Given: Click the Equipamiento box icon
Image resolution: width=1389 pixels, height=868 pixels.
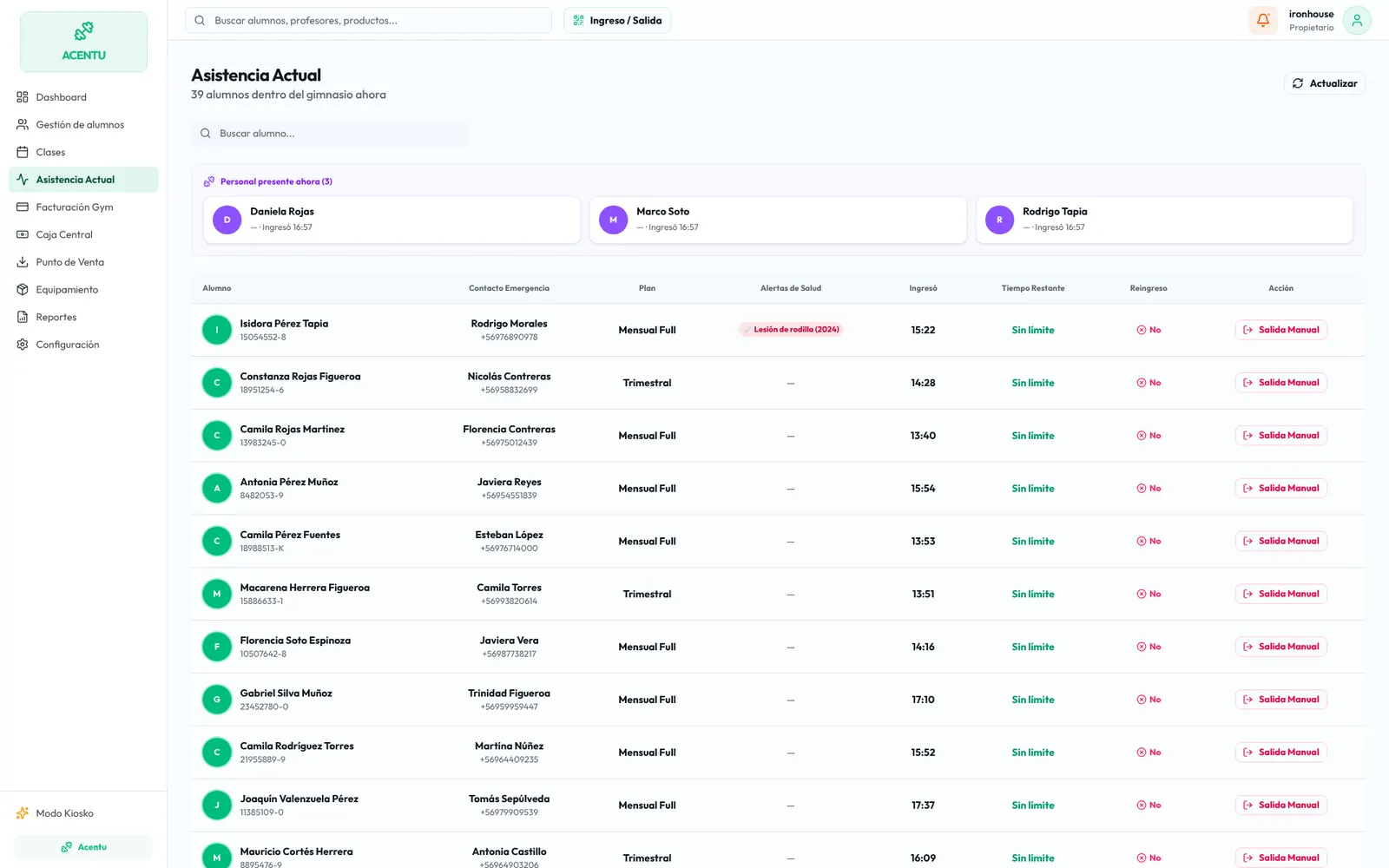Looking at the screenshot, I should click(x=23, y=290).
